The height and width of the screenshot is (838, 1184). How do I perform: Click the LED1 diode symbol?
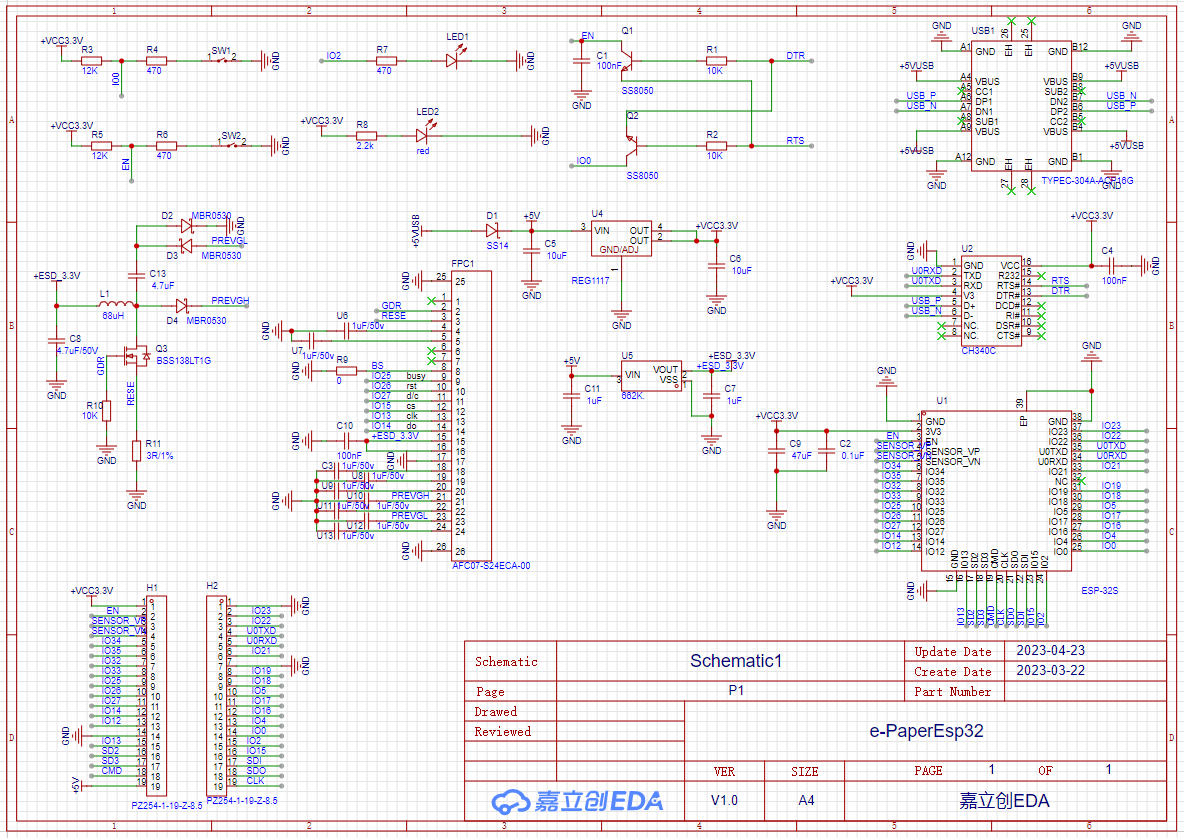tap(452, 61)
